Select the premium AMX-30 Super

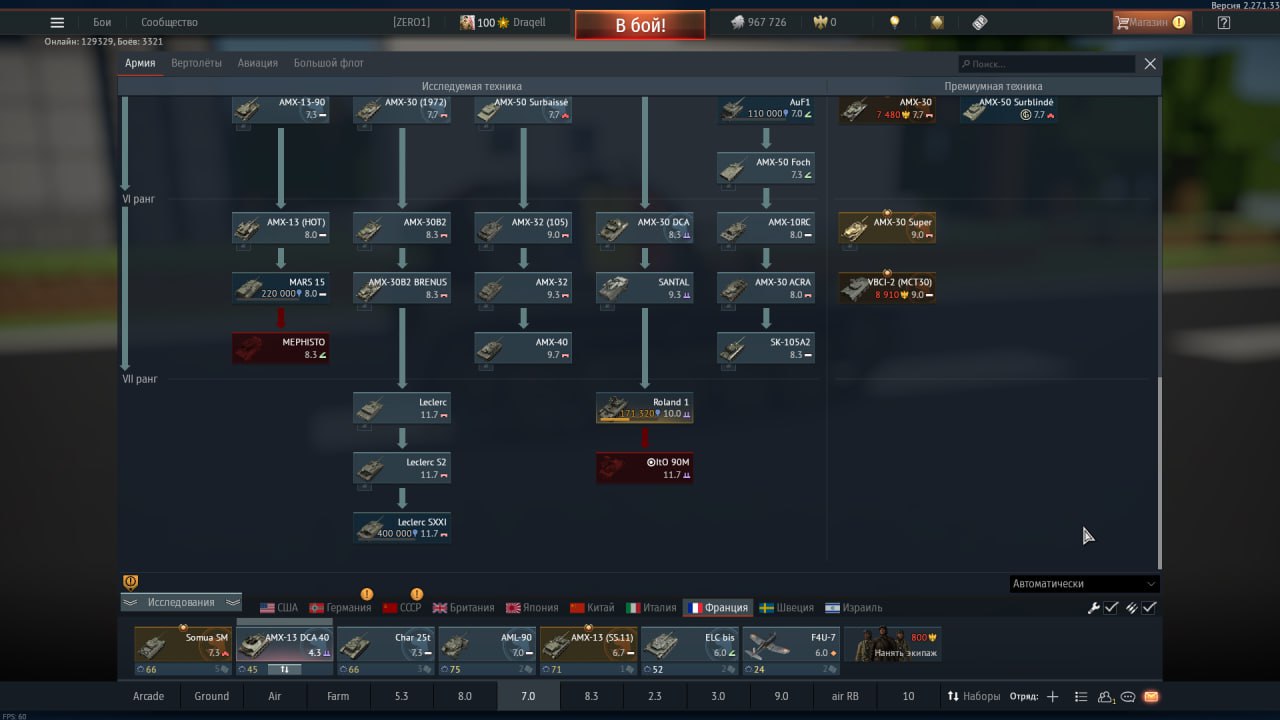887,228
